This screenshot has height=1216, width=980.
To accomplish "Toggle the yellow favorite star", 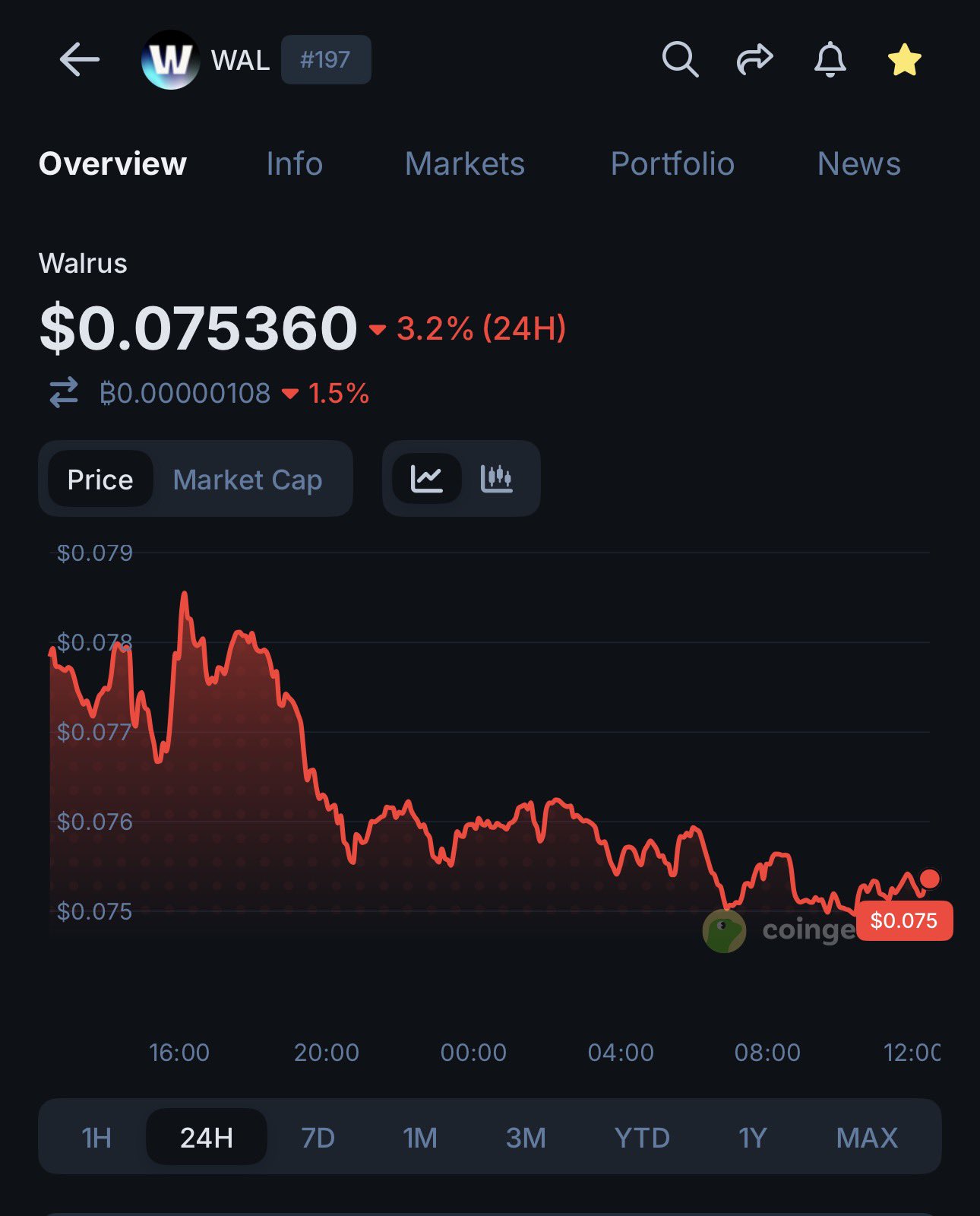I will click(x=904, y=59).
